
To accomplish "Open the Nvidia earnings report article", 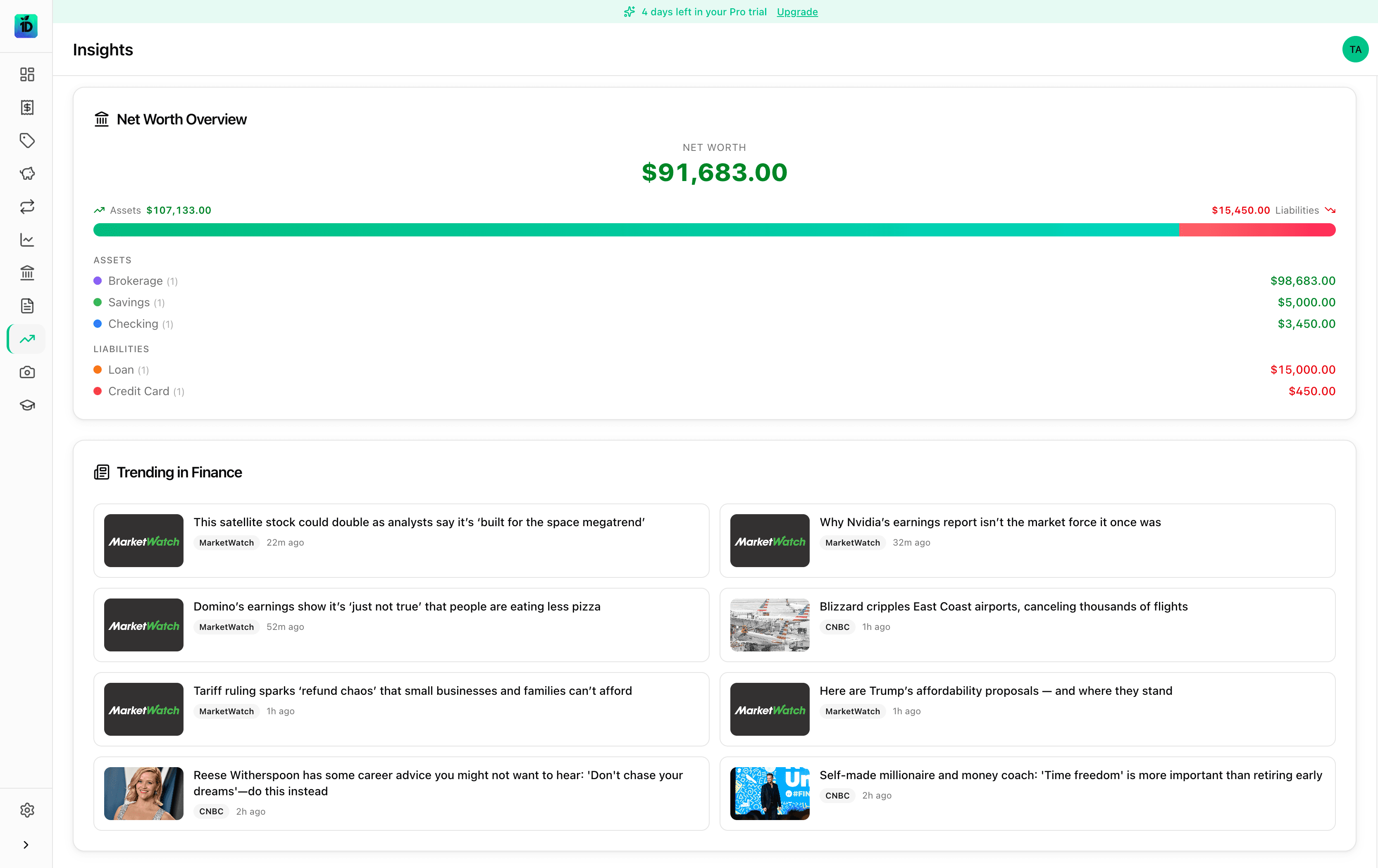I will coord(990,522).
